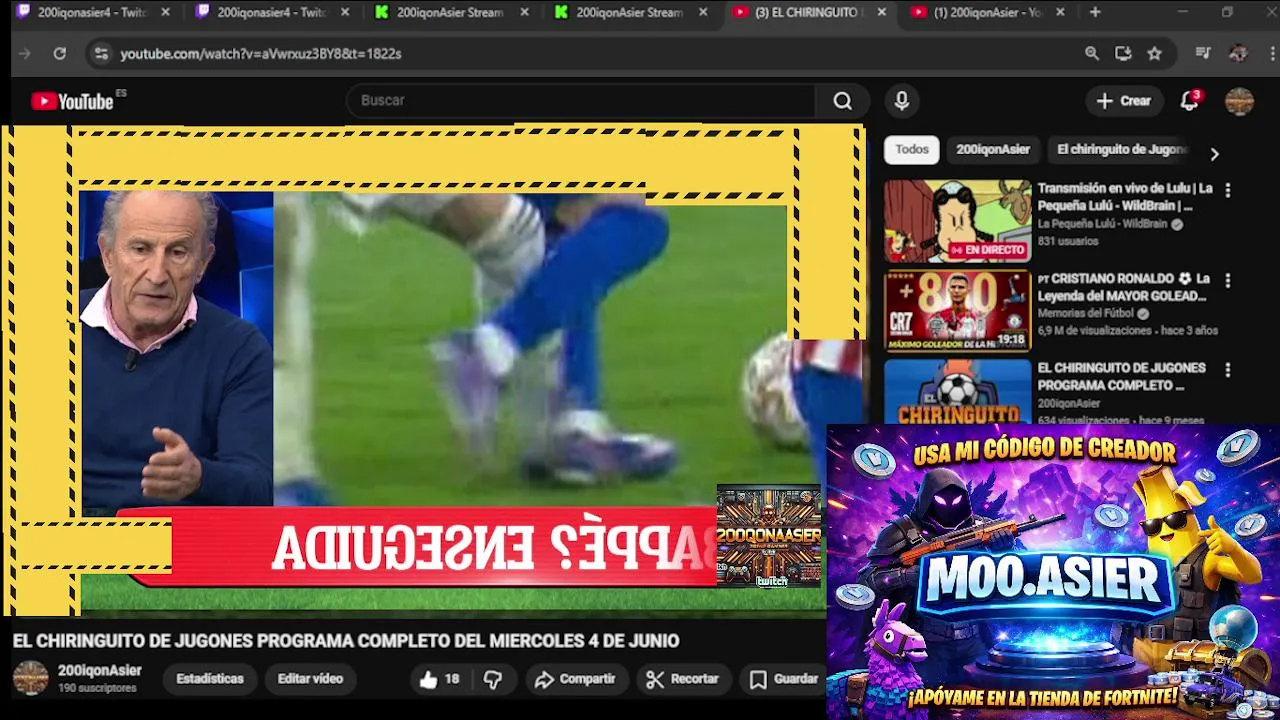Open 200iqonAsier channel name link
The image size is (1280, 720).
coord(100,671)
